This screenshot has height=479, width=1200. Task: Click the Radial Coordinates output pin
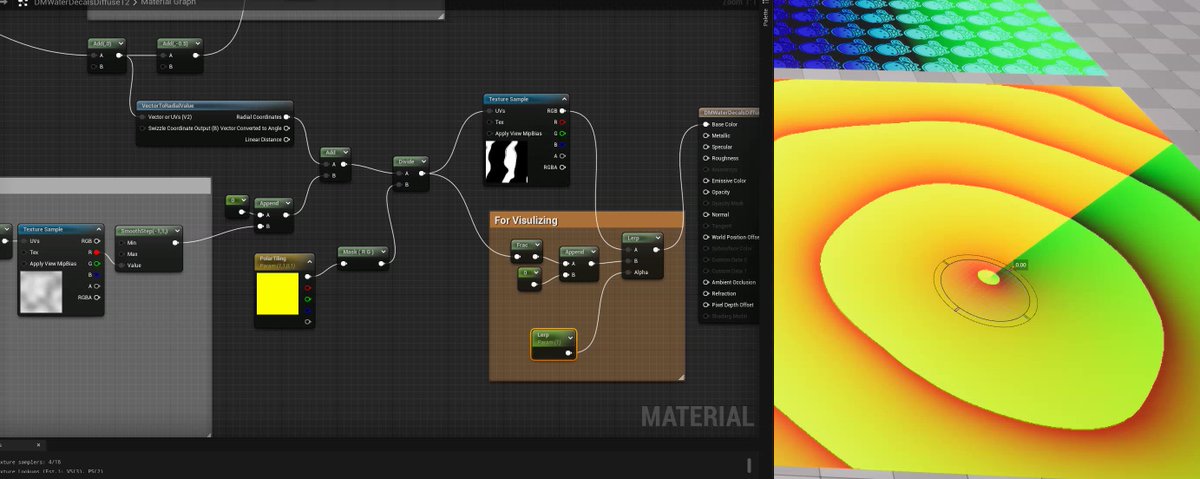pos(287,117)
